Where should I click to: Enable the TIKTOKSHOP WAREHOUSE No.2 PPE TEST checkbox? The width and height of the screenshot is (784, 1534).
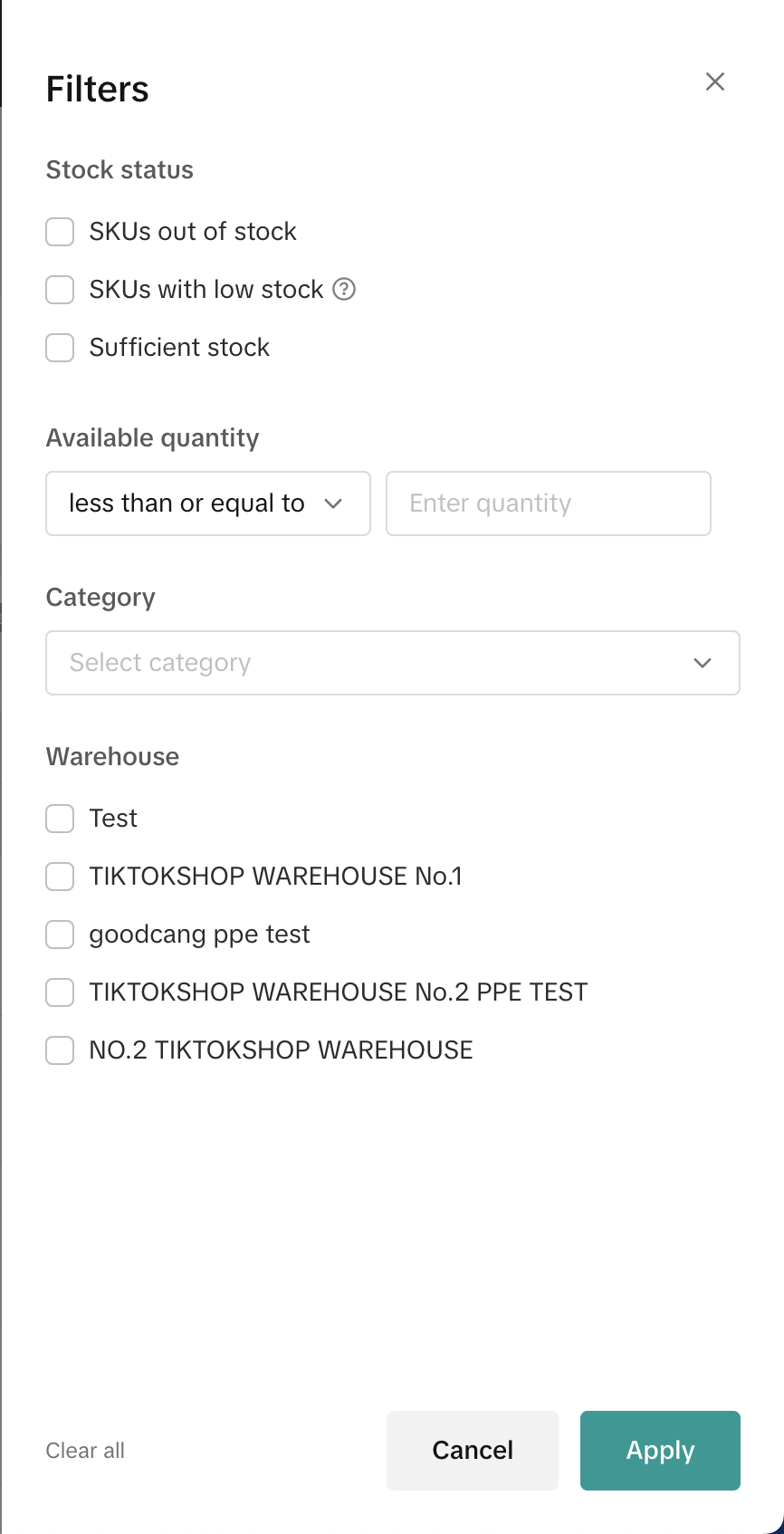[x=60, y=992]
